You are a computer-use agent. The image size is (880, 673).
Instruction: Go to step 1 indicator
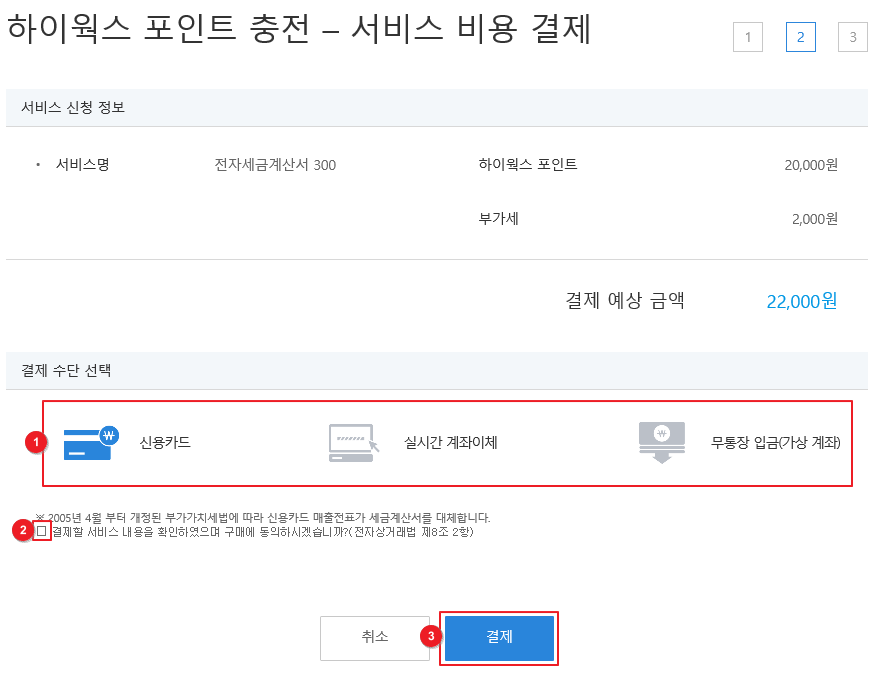pyautogui.click(x=748, y=37)
